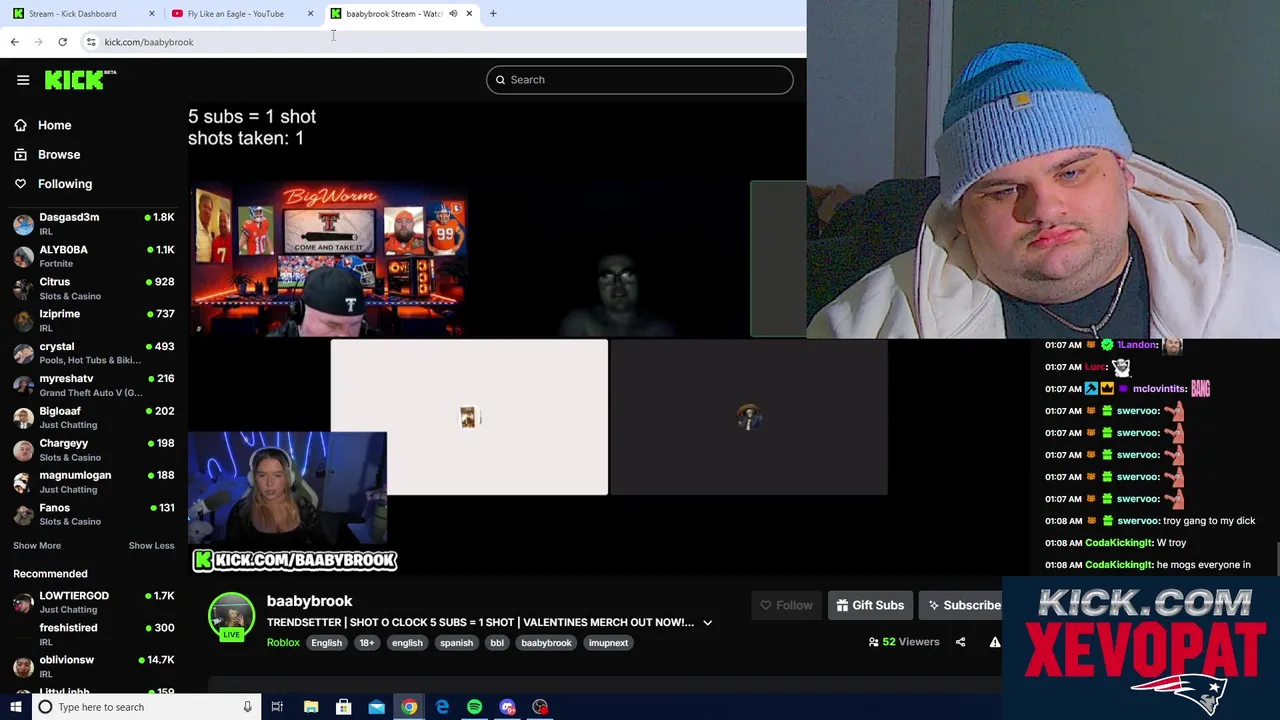
Task: Open myreshatv channel in sidebar
Action: pyautogui.click(x=94, y=385)
